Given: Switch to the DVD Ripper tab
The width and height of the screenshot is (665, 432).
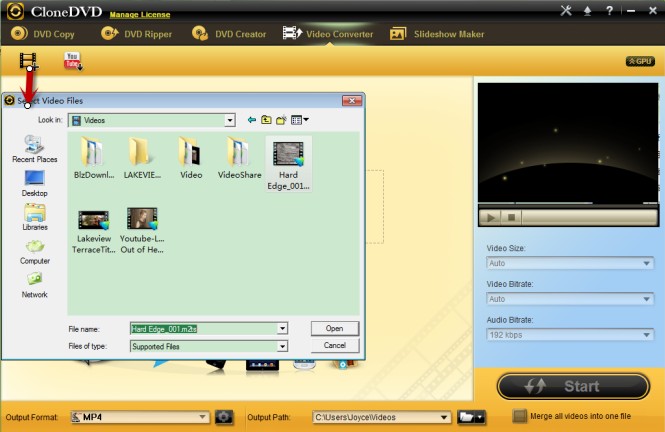Looking at the screenshot, I should pos(137,34).
